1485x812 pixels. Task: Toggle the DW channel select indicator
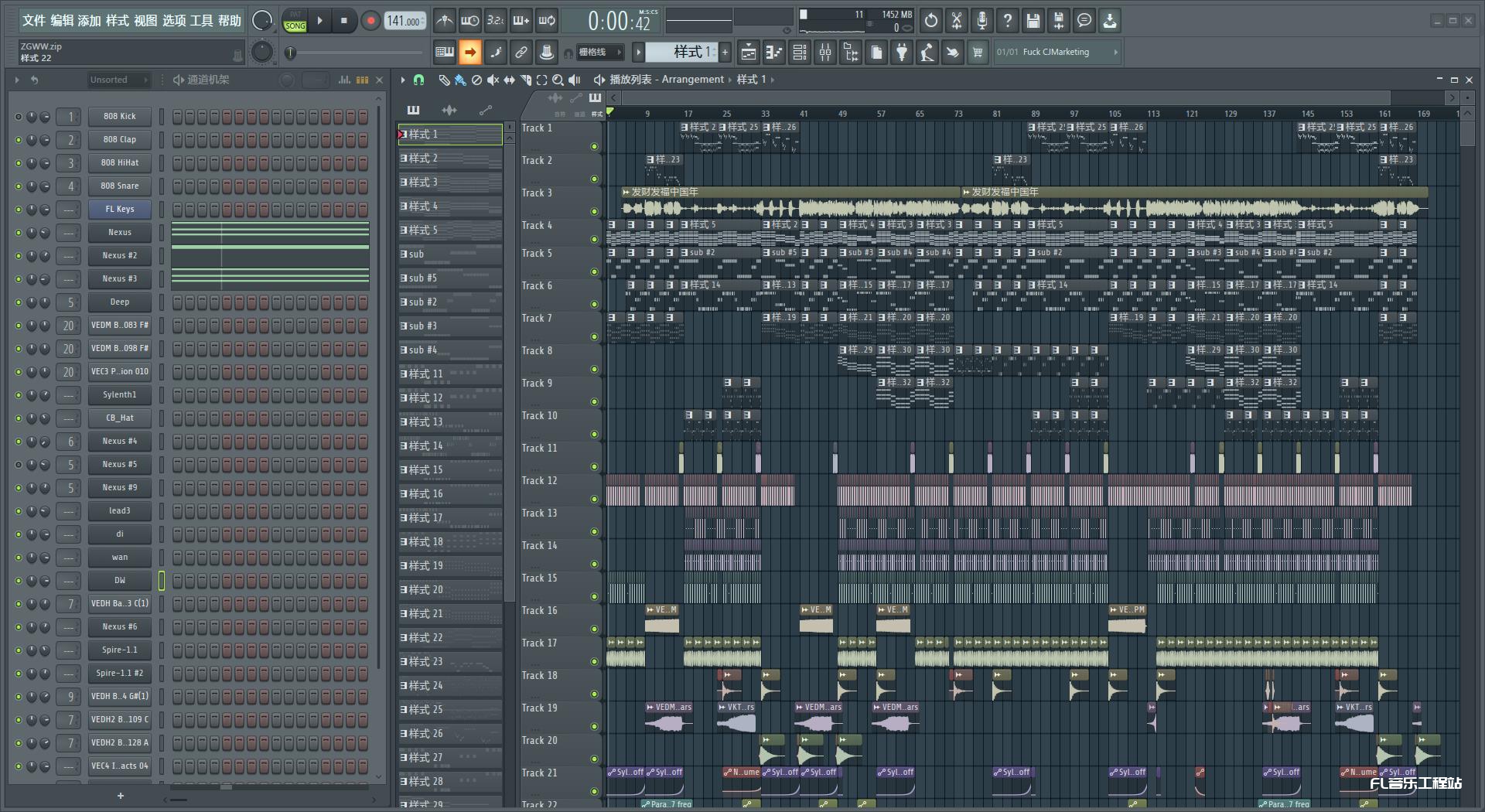(162, 581)
